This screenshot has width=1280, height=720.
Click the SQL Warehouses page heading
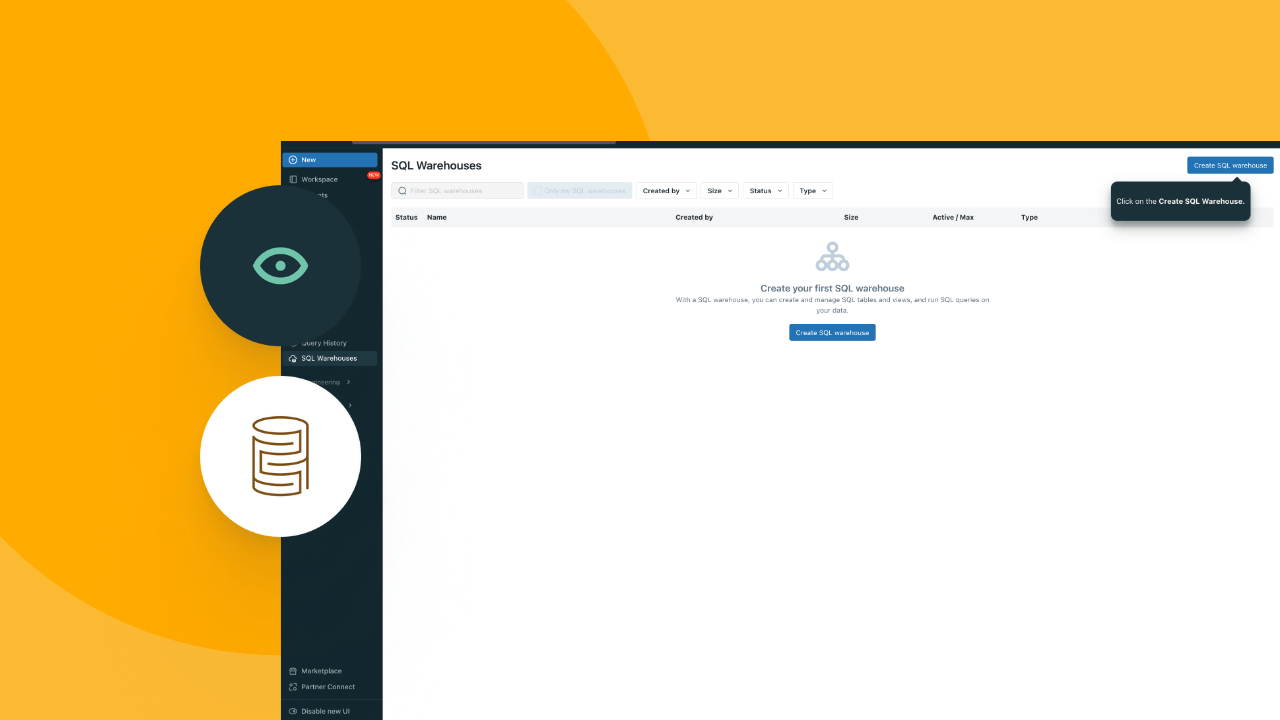tap(436, 166)
